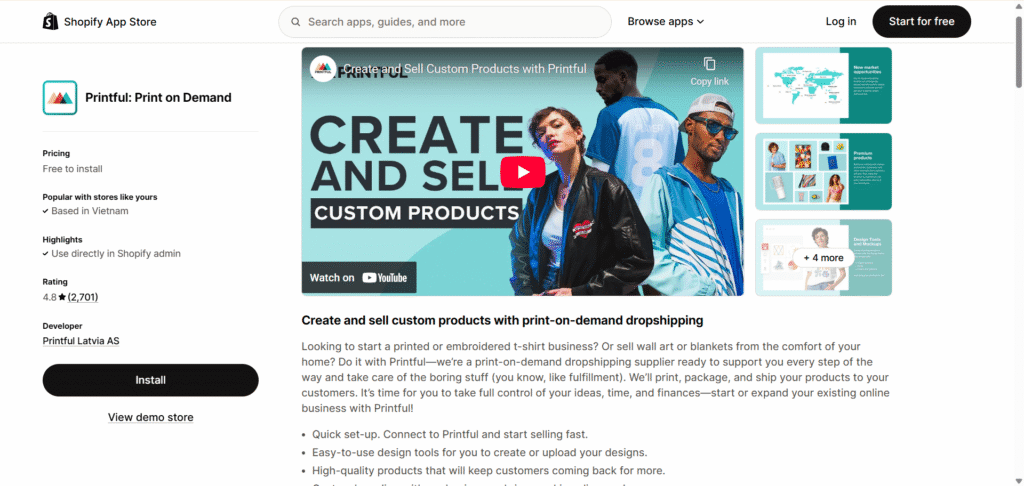
Task: Click the Printful channel avatar in video
Action: 323,69
